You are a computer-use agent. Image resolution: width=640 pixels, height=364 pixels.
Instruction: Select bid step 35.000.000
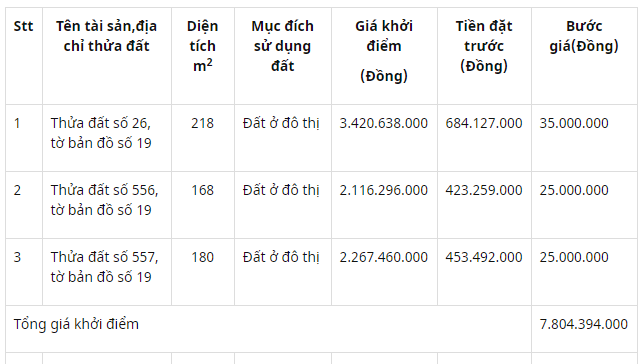[574, 123]
